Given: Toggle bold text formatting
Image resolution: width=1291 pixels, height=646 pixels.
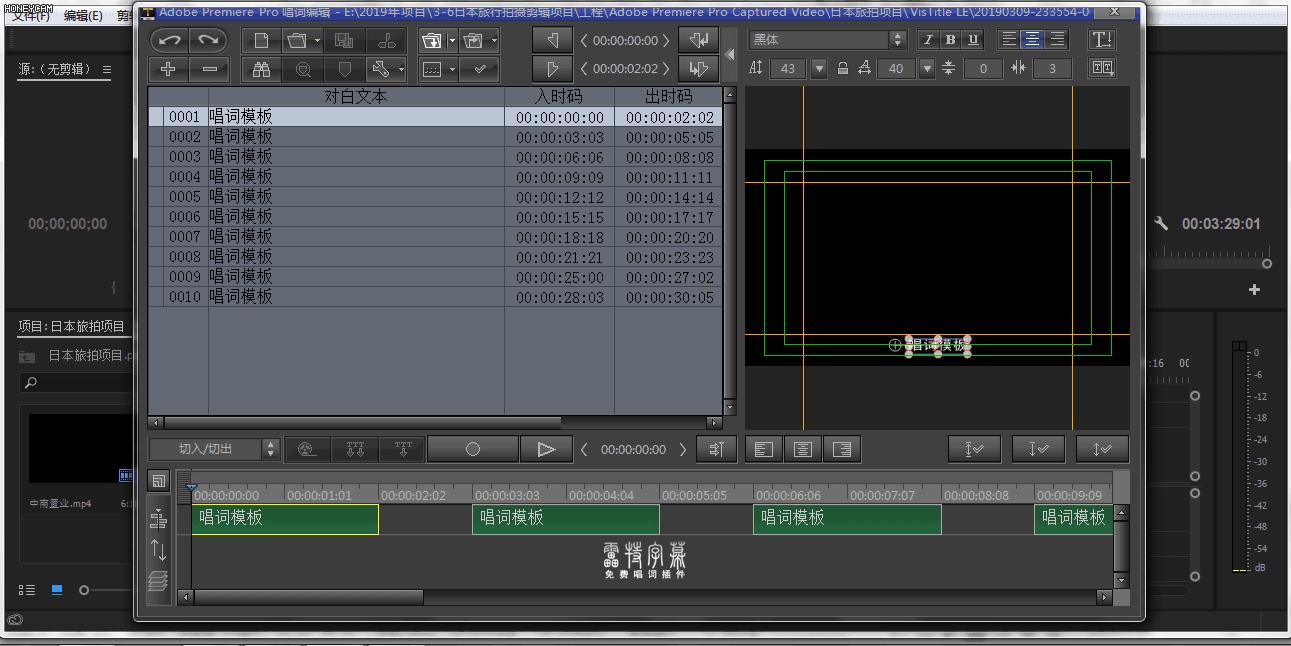Looking at the screenshot, I should [x=950, y=40].
